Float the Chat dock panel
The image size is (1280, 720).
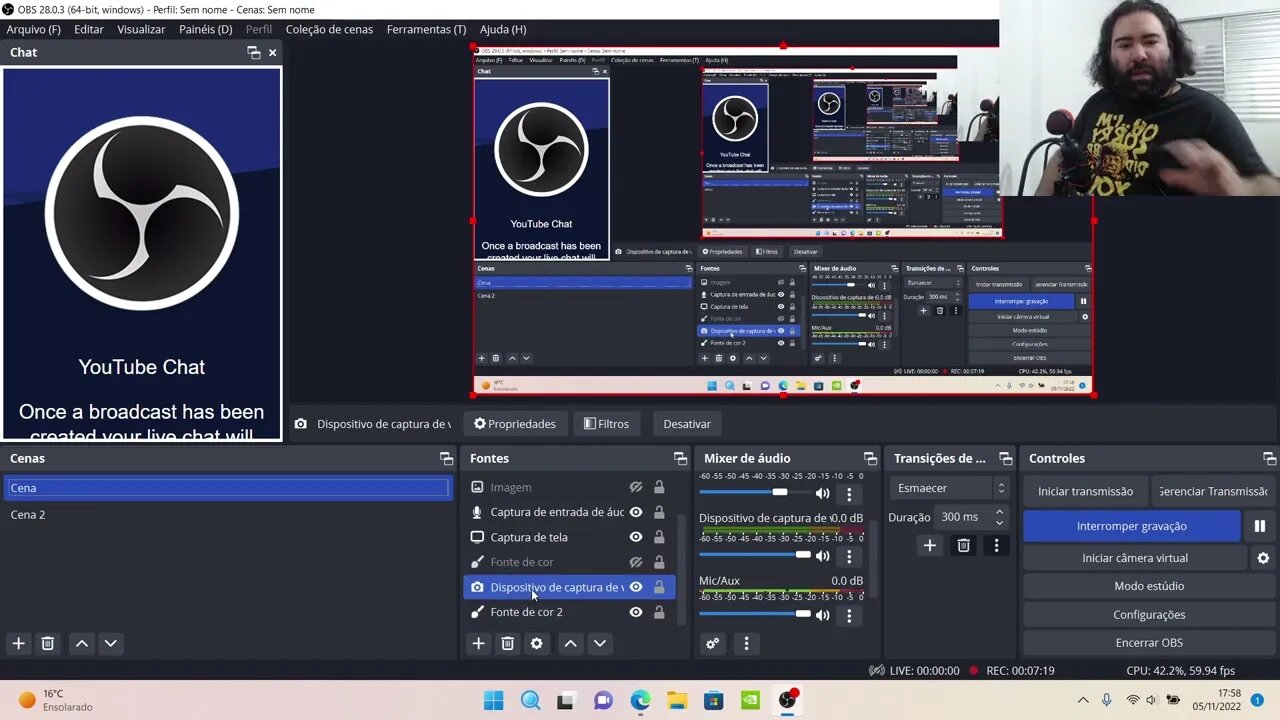point(253,52)
